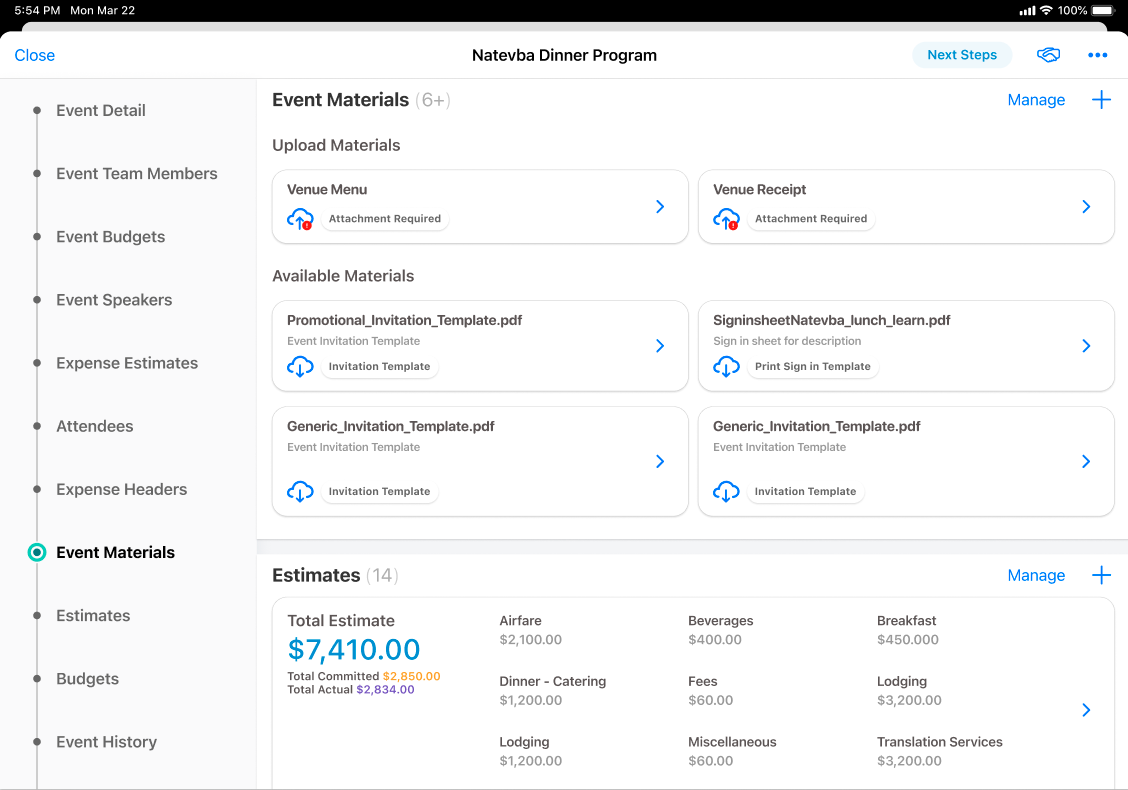The image size is (1128, 790).
Task: Click Manage link for Estimates
Action: click(x=1036, y=575)
